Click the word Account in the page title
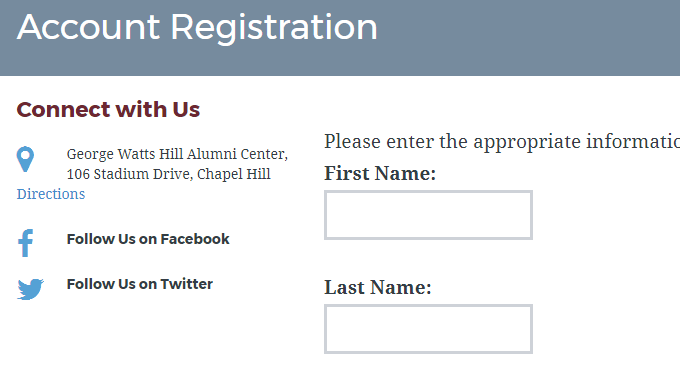The image size is (680, 366). [x=88, y=27]
